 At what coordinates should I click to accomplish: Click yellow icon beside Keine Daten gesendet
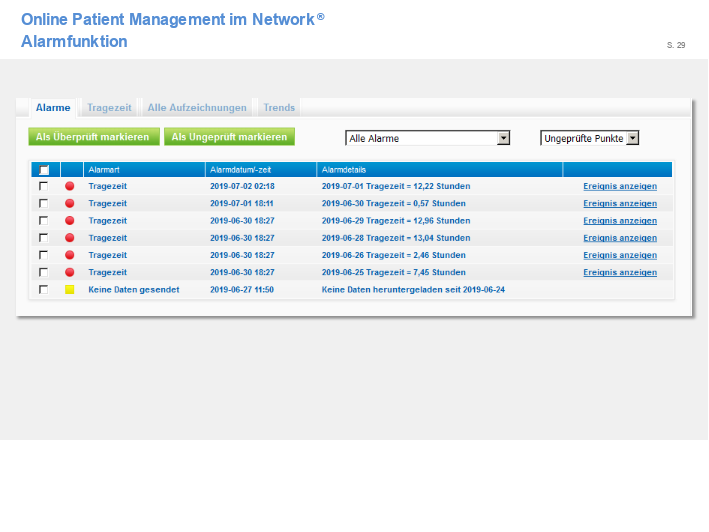pyautogui.click(x=70, y=289)
